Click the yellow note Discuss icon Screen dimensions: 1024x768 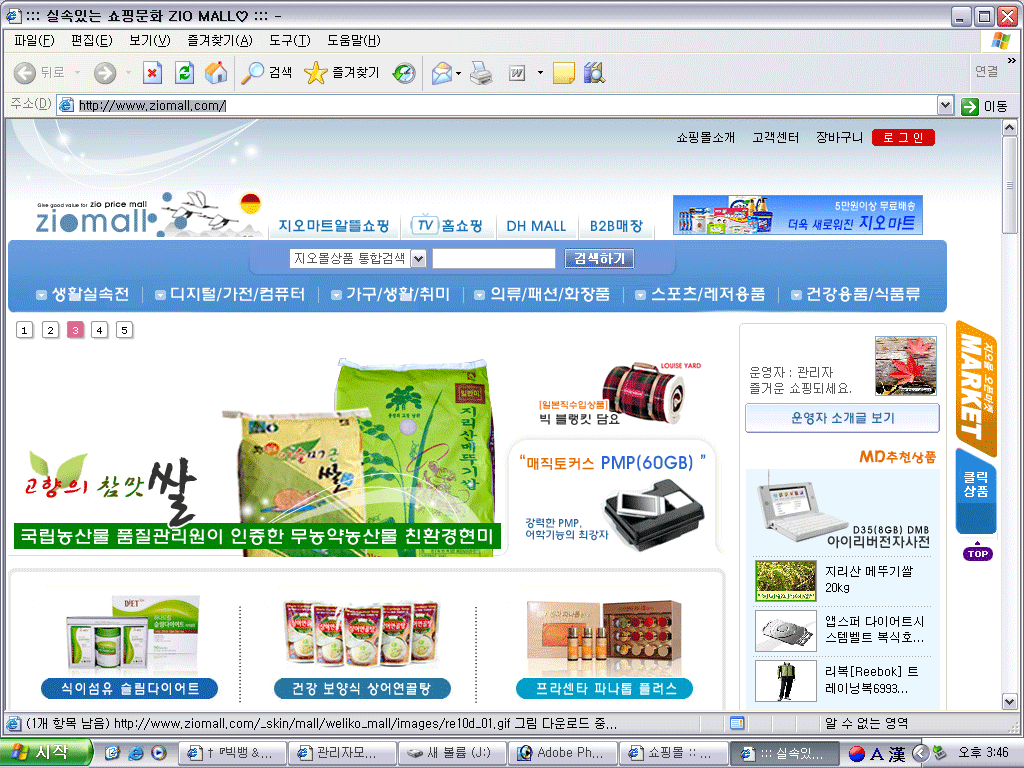[564, 73]
